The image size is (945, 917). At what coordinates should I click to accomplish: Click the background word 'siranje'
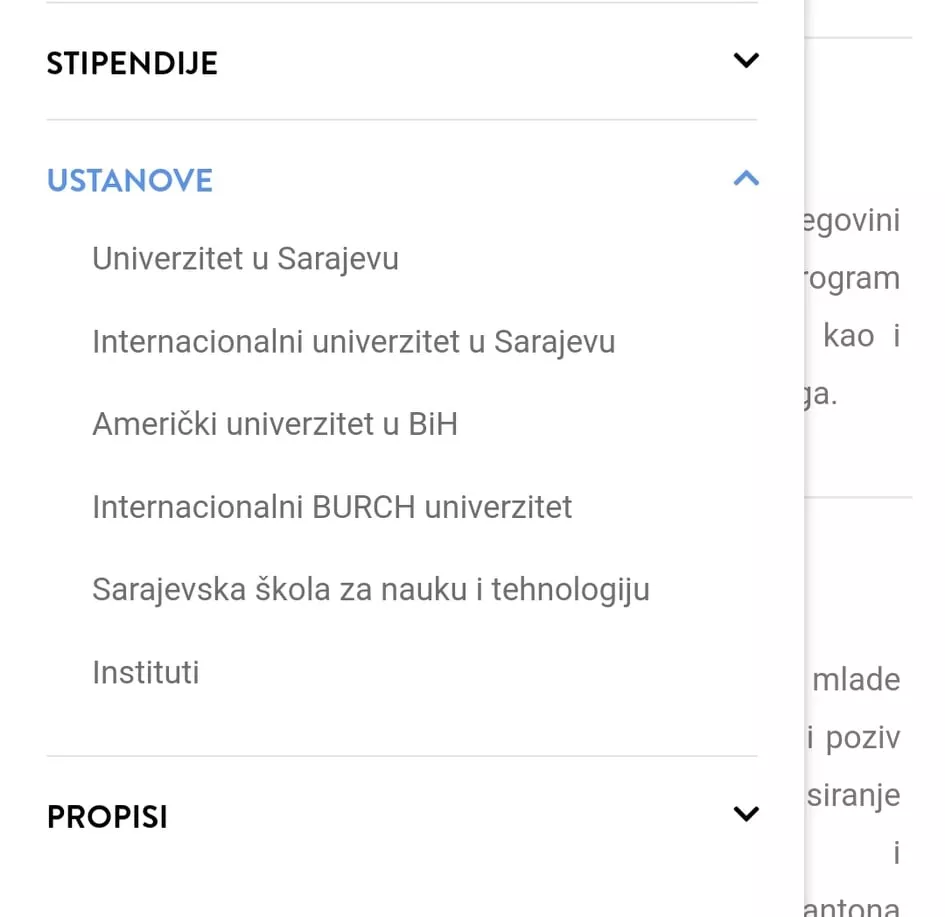point(855,796)
